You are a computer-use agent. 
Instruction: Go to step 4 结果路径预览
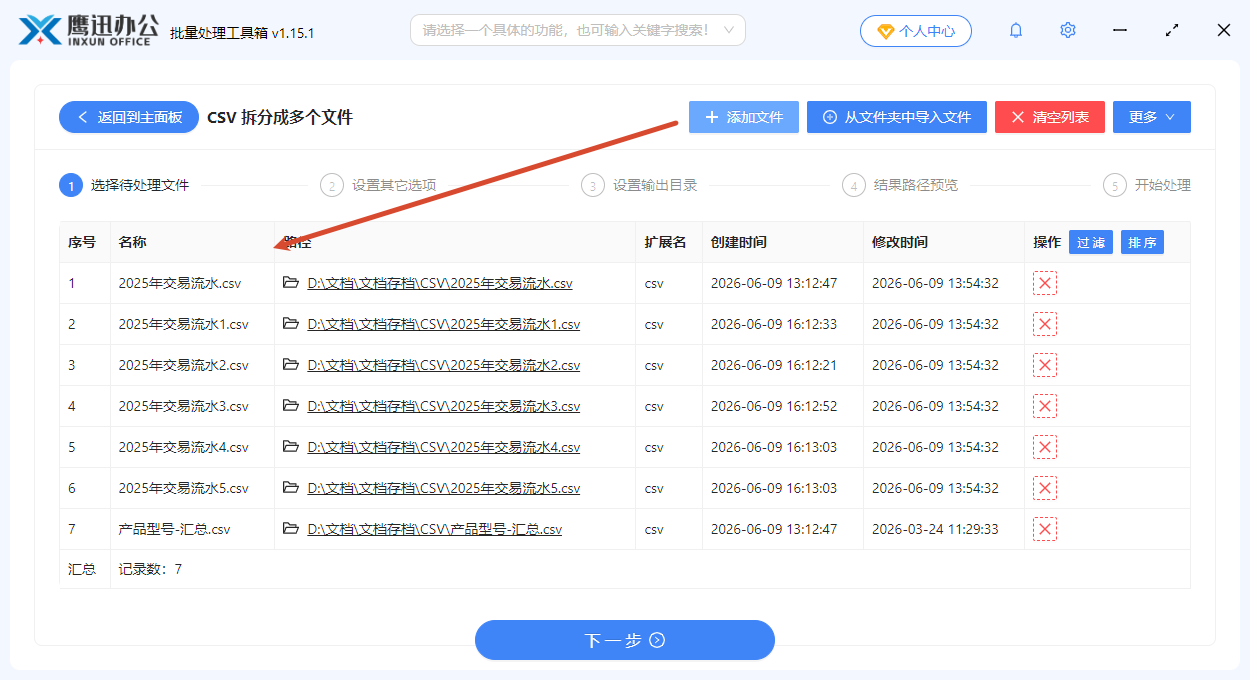900,185
